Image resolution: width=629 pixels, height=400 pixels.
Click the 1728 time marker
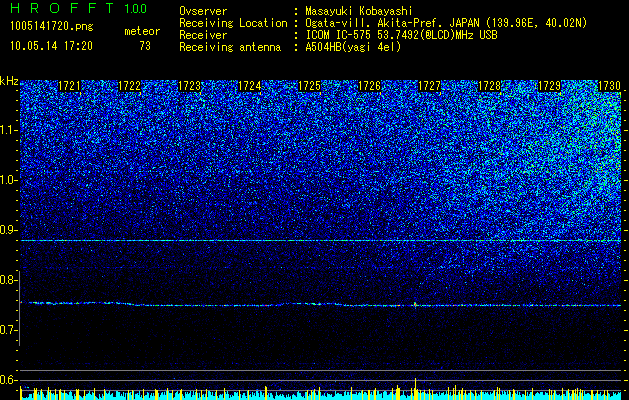click(490, 86)
